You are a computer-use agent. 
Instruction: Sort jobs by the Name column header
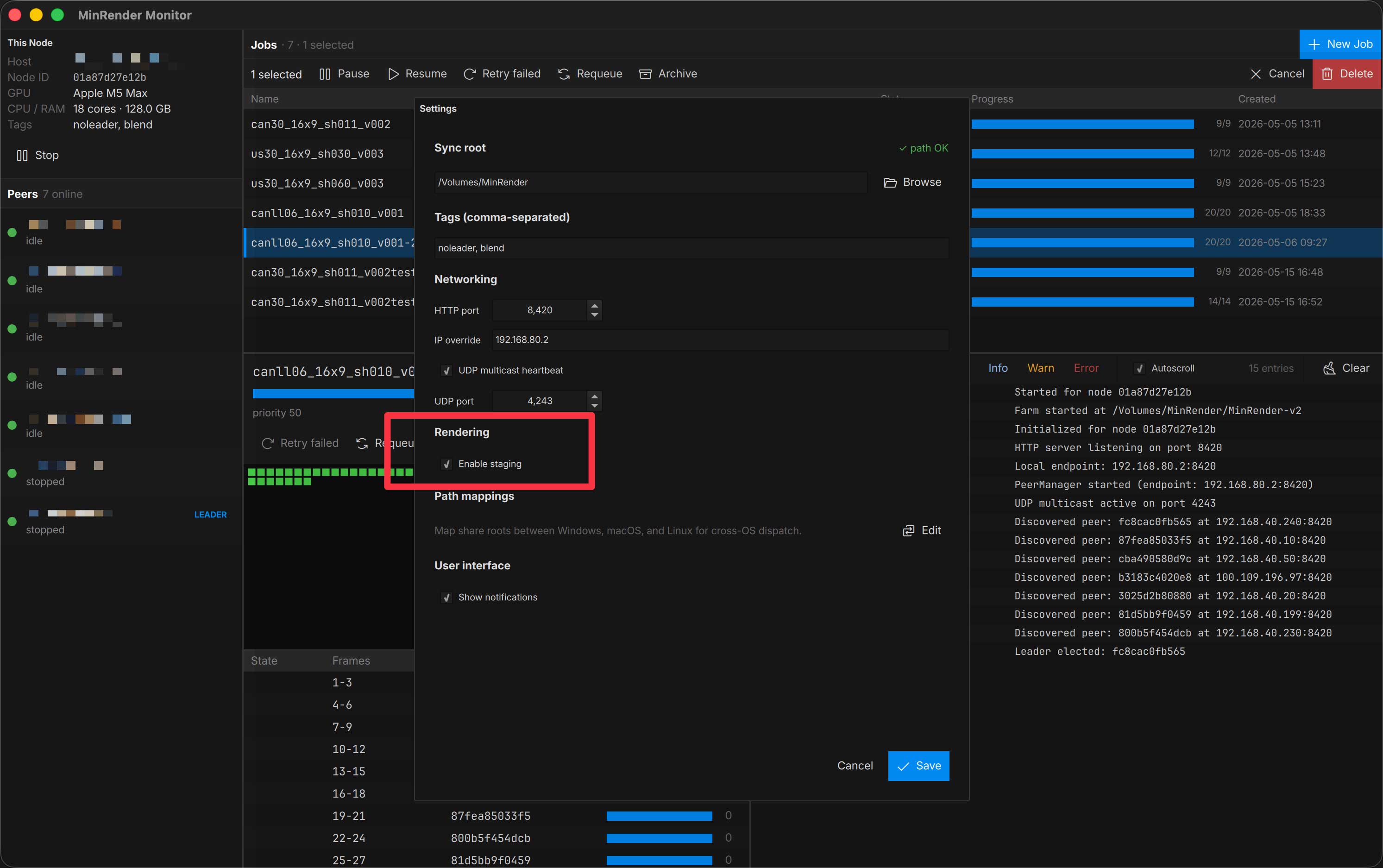point(264,99)
